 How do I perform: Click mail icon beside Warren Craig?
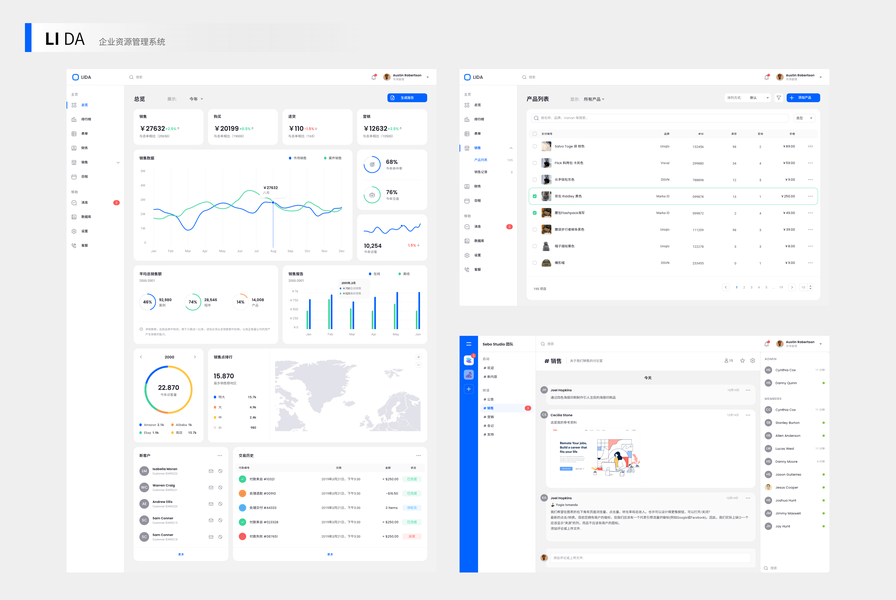pyautogui.click(x=211, y=487)
